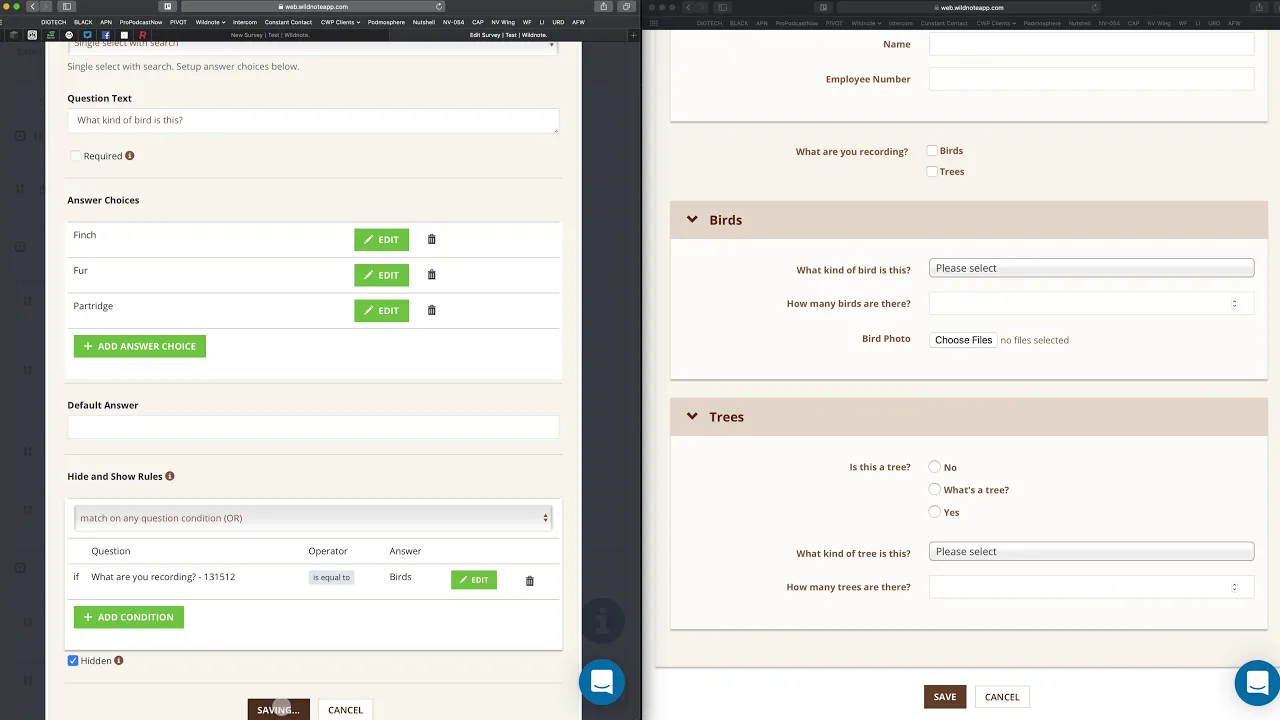Open Share menu in left Safari window
The width and height of the screenshot is (1280, 720).
[x=604, y=7]
